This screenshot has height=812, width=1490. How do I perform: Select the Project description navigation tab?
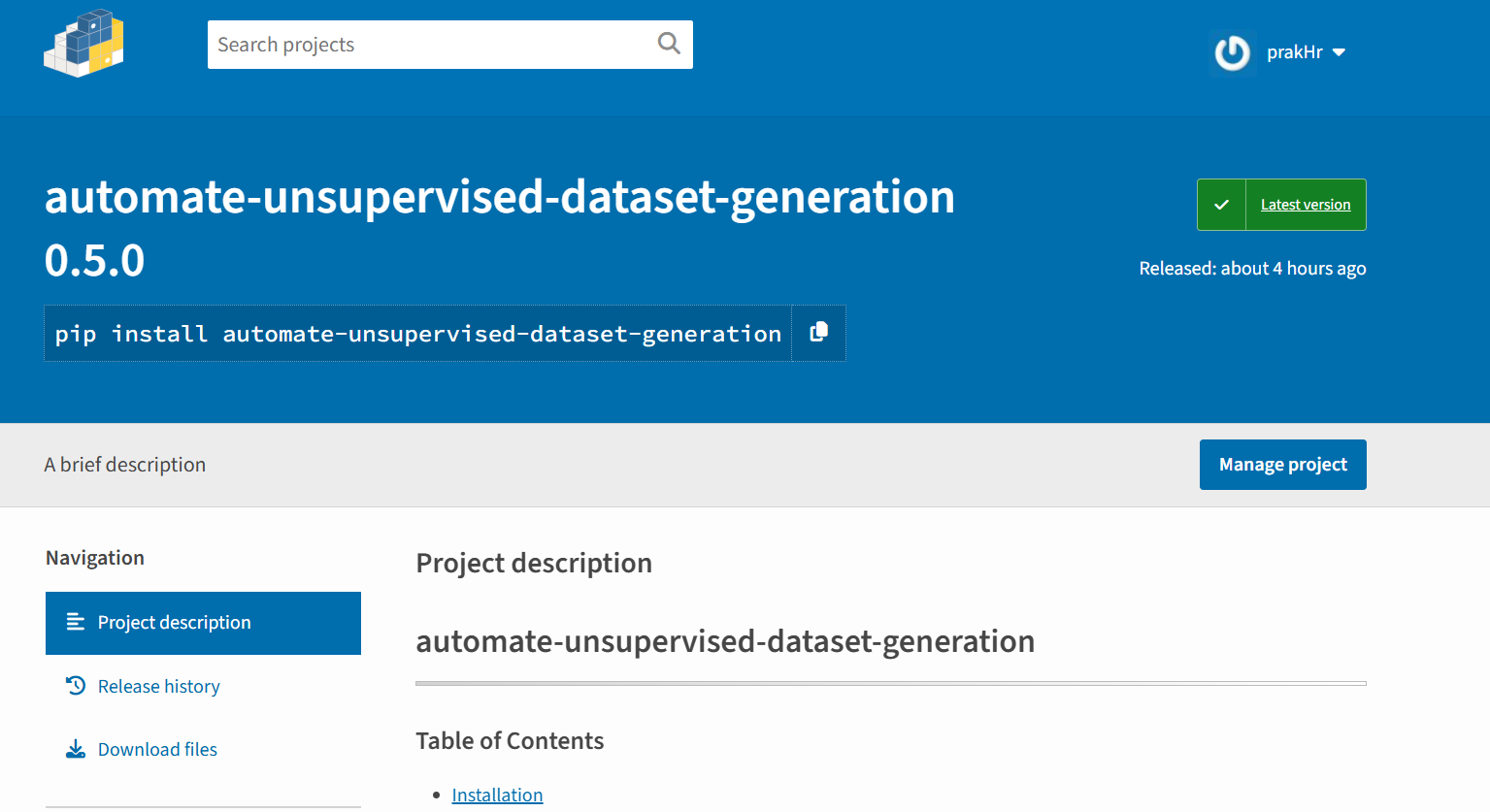203,623
